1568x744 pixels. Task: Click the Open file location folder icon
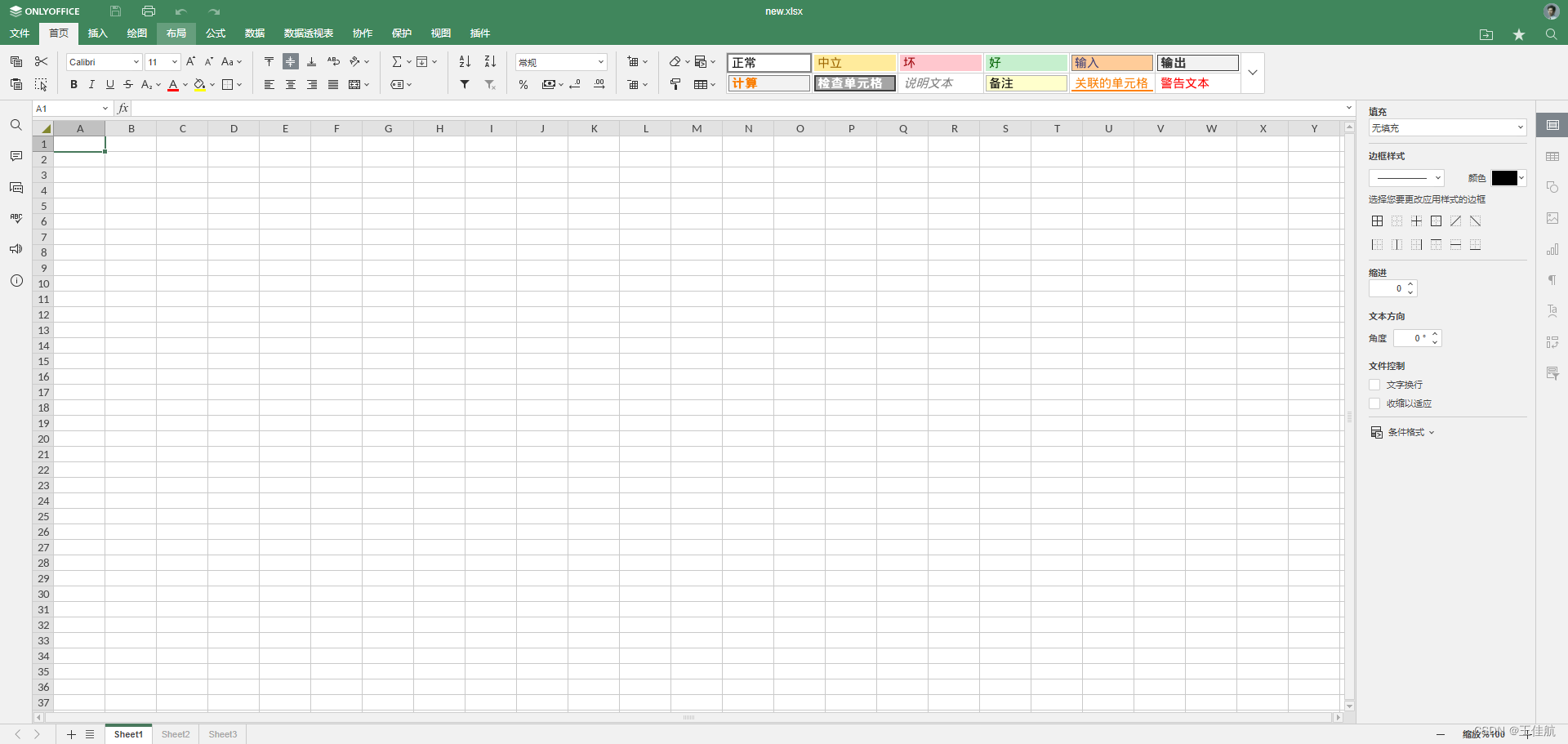click(1486, 34)
